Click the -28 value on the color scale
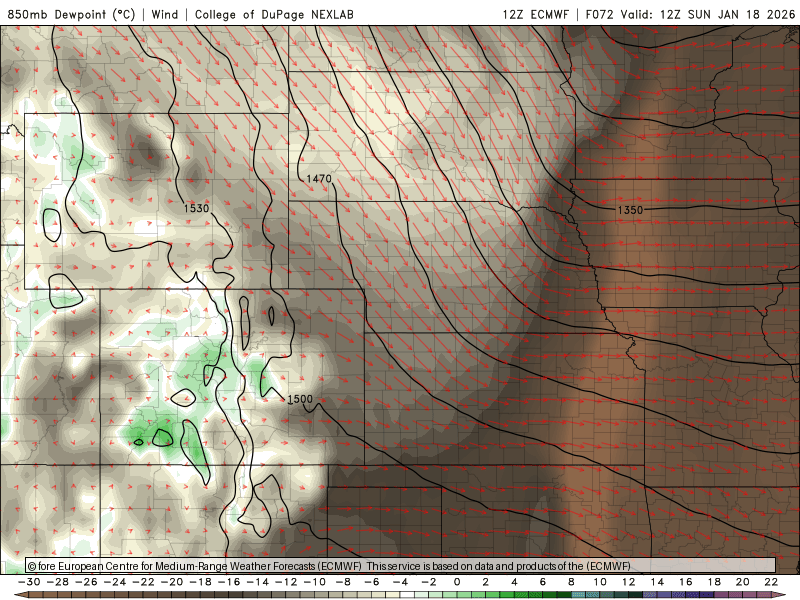This screenshot has height=600, width=800. 58,582
